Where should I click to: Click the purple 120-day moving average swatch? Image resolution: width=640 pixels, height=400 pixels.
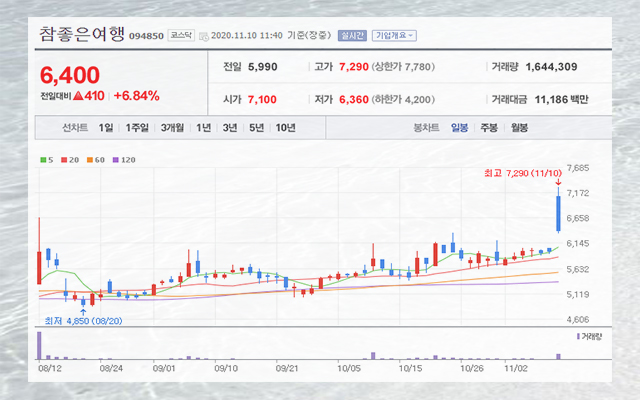[x=116, y=160]
